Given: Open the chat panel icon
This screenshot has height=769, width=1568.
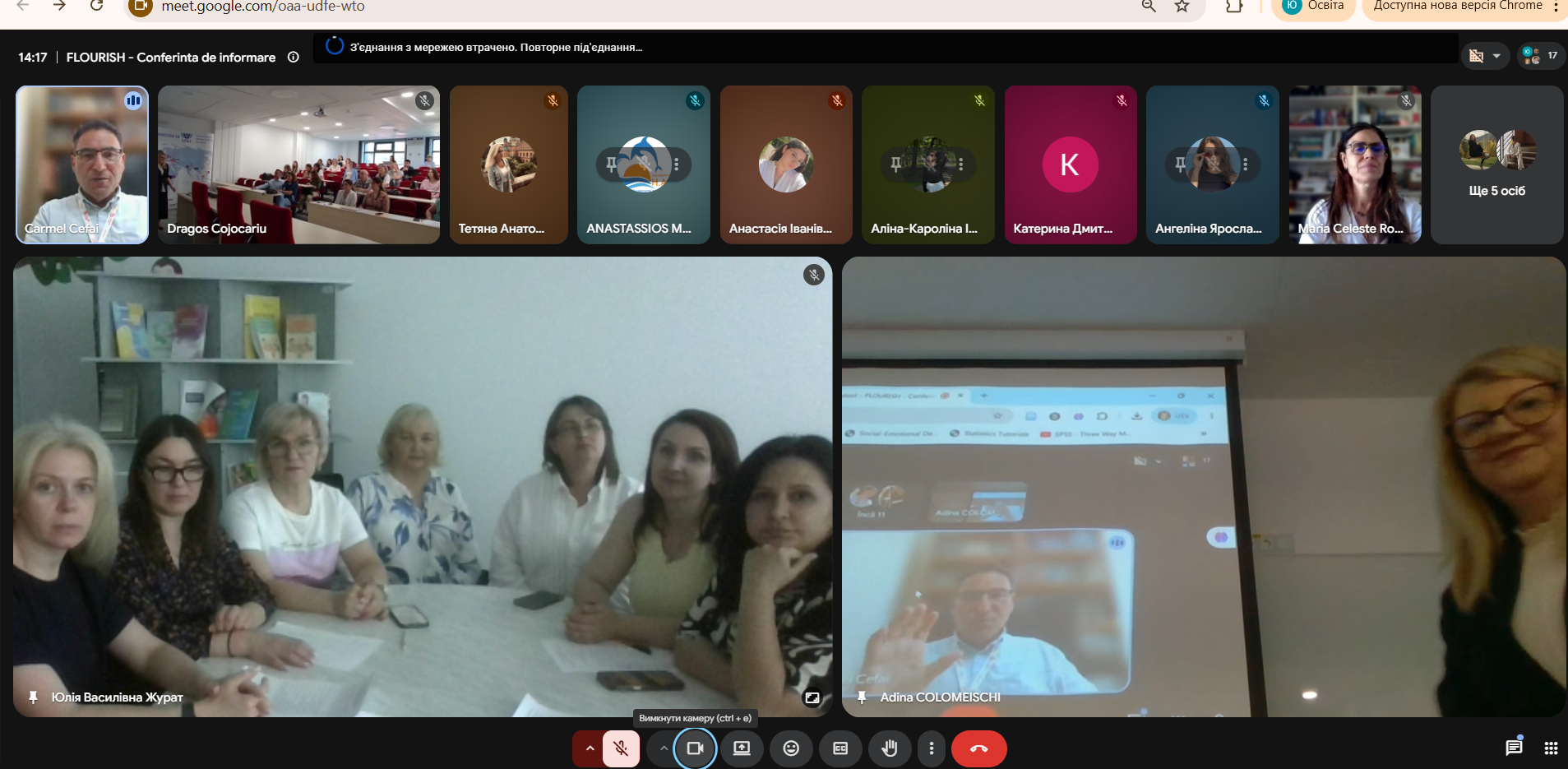Looking at the screenshot, I should 1514,748.
